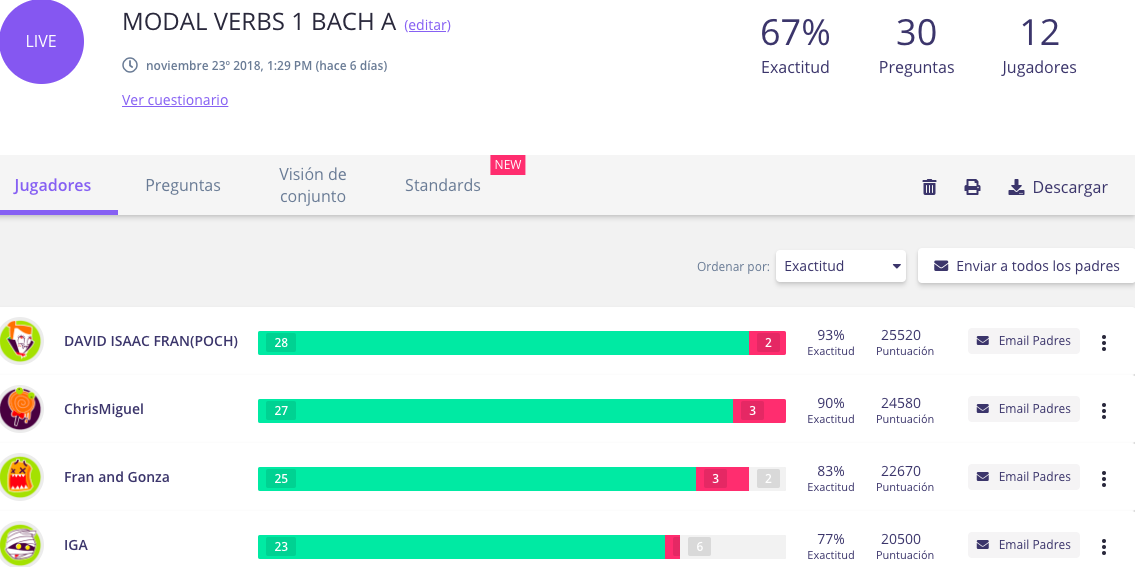Open the Visión de conjunto tab
Screen dimensions: 1135x567
point(313,185)
